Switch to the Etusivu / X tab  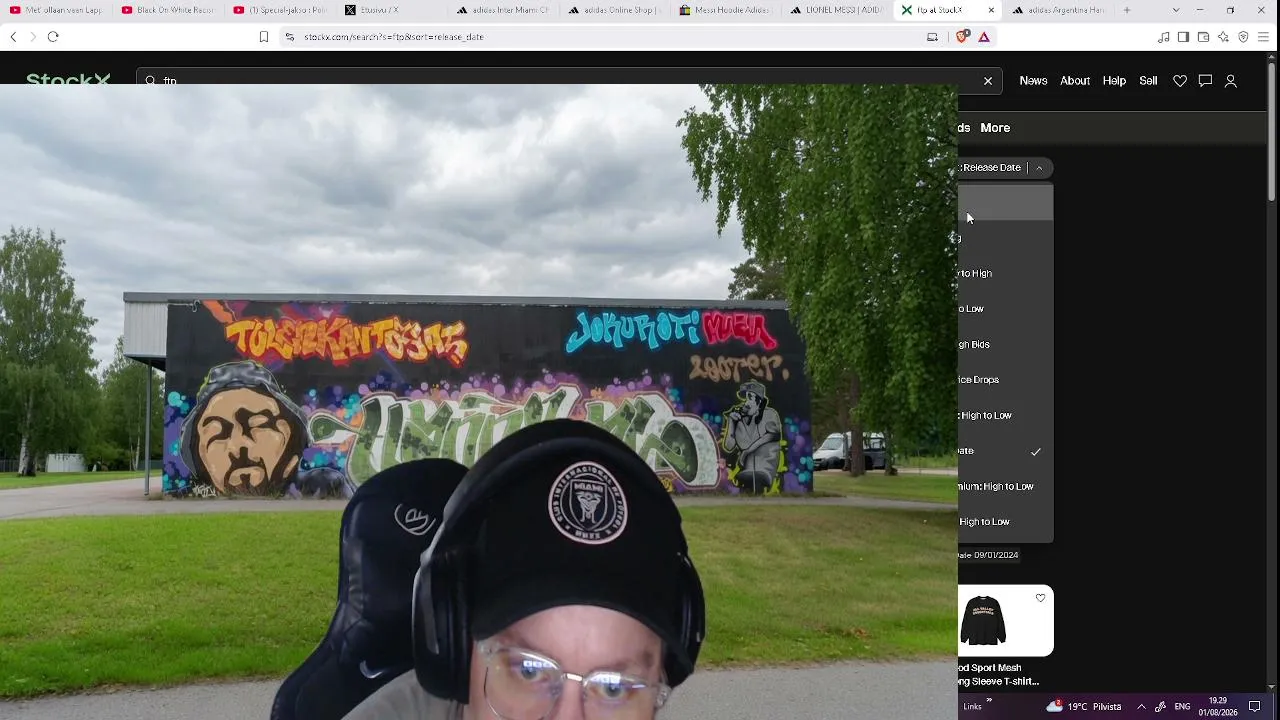point(391,10)
